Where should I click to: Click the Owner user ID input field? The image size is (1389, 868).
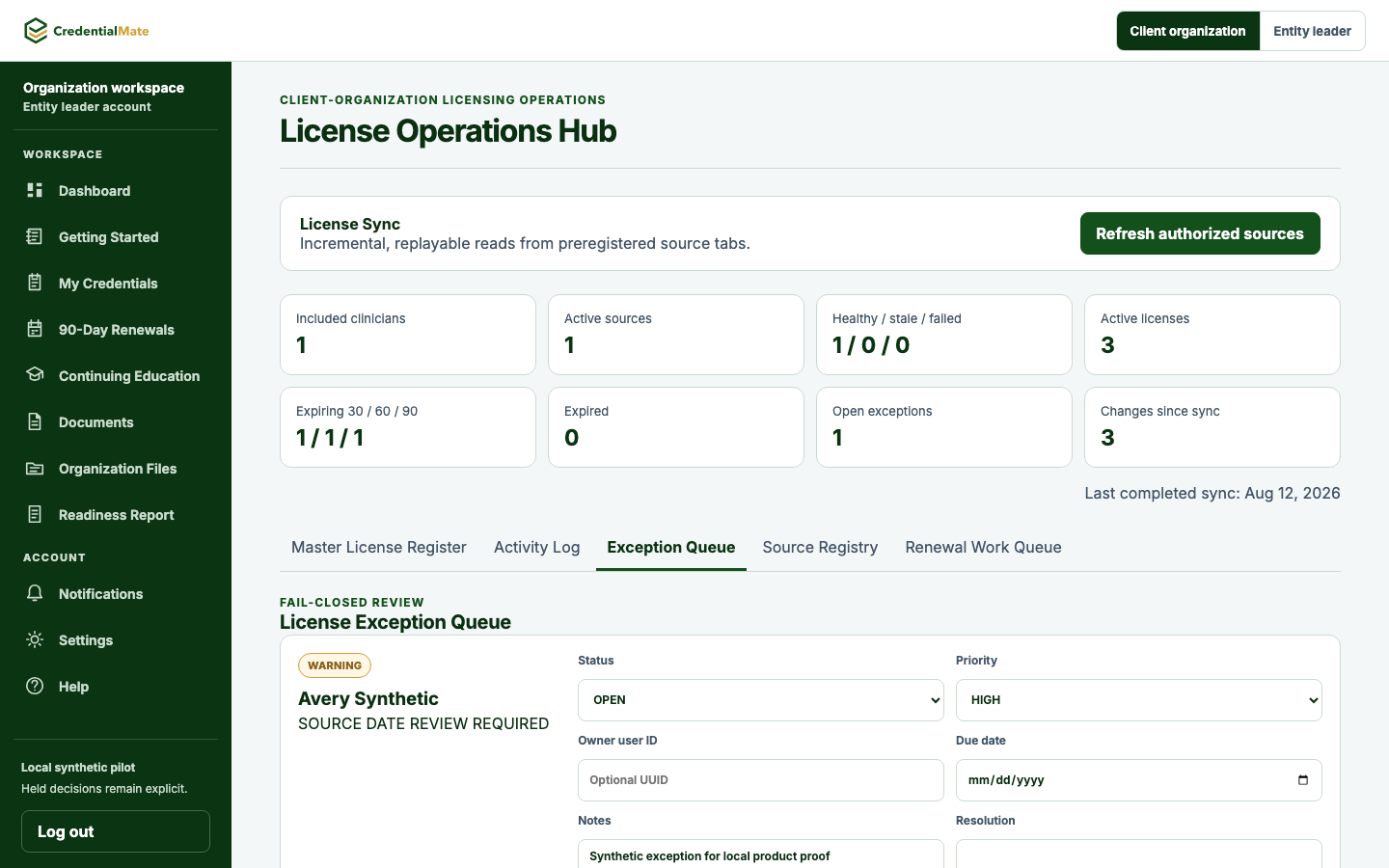click(x=761, y=780)
